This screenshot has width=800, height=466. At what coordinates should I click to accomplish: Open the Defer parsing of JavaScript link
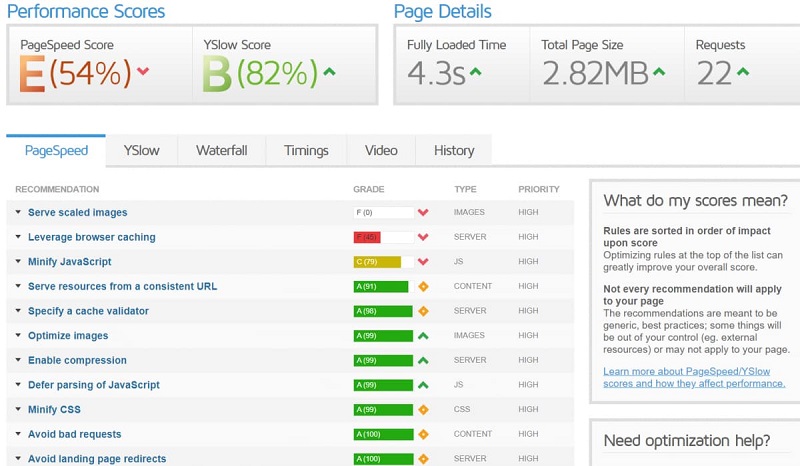click(94, 385)
